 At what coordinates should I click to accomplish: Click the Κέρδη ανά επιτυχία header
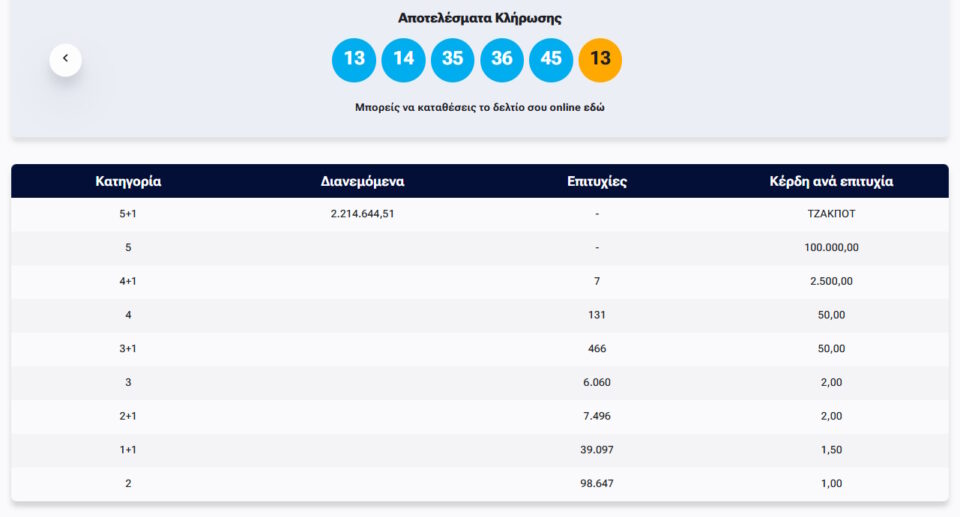coord(830,181)
